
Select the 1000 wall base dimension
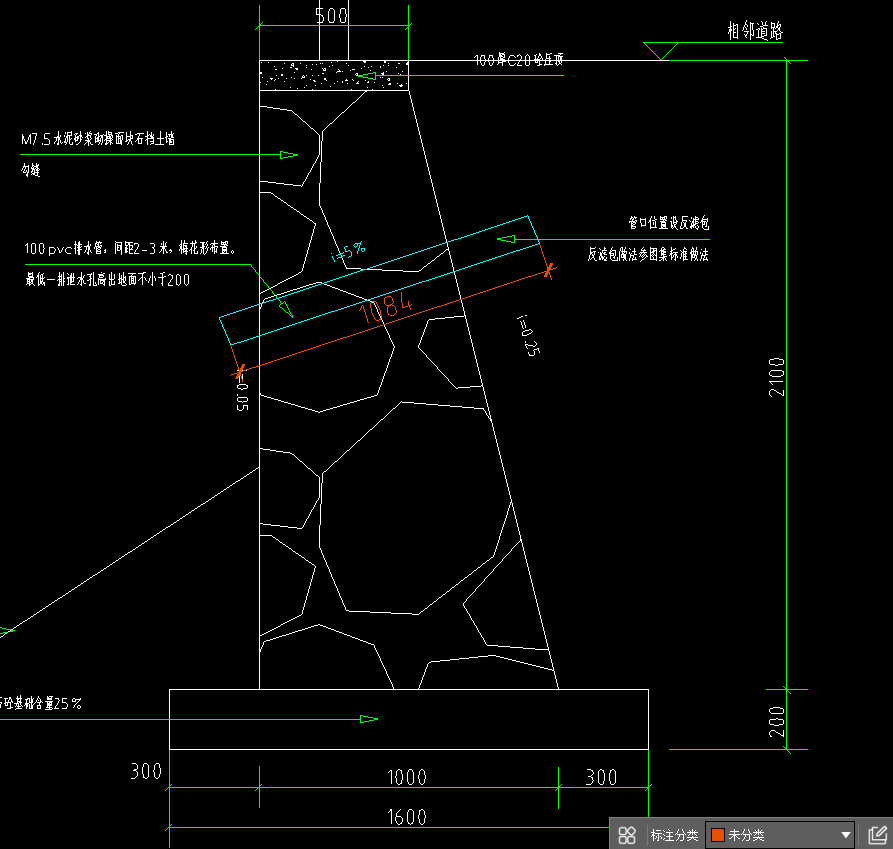tap(406, 777)
